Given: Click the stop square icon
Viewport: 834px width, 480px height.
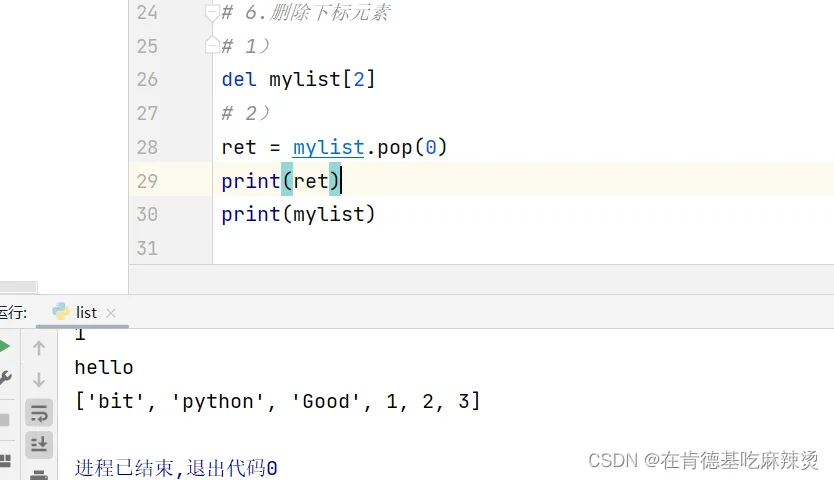Looking at the screenshot, I should 4,420.
